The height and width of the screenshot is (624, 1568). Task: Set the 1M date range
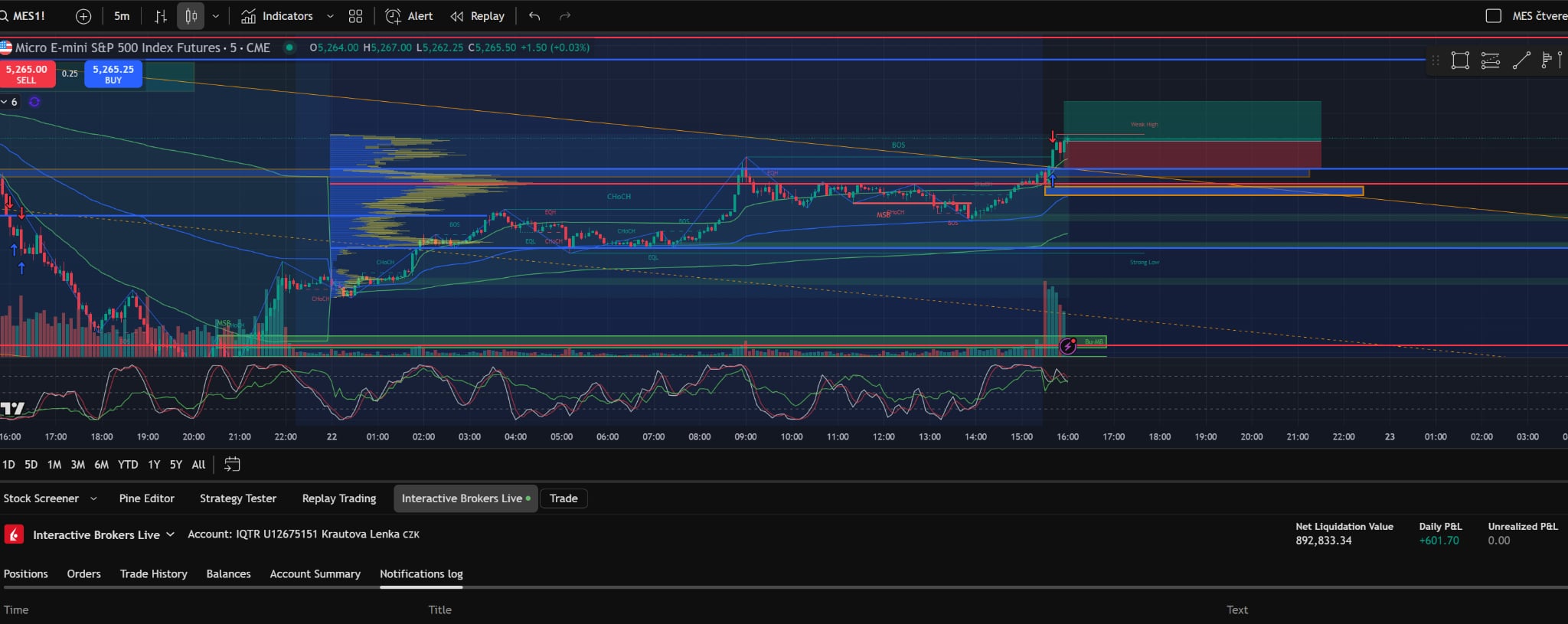(x=54, y=465)
